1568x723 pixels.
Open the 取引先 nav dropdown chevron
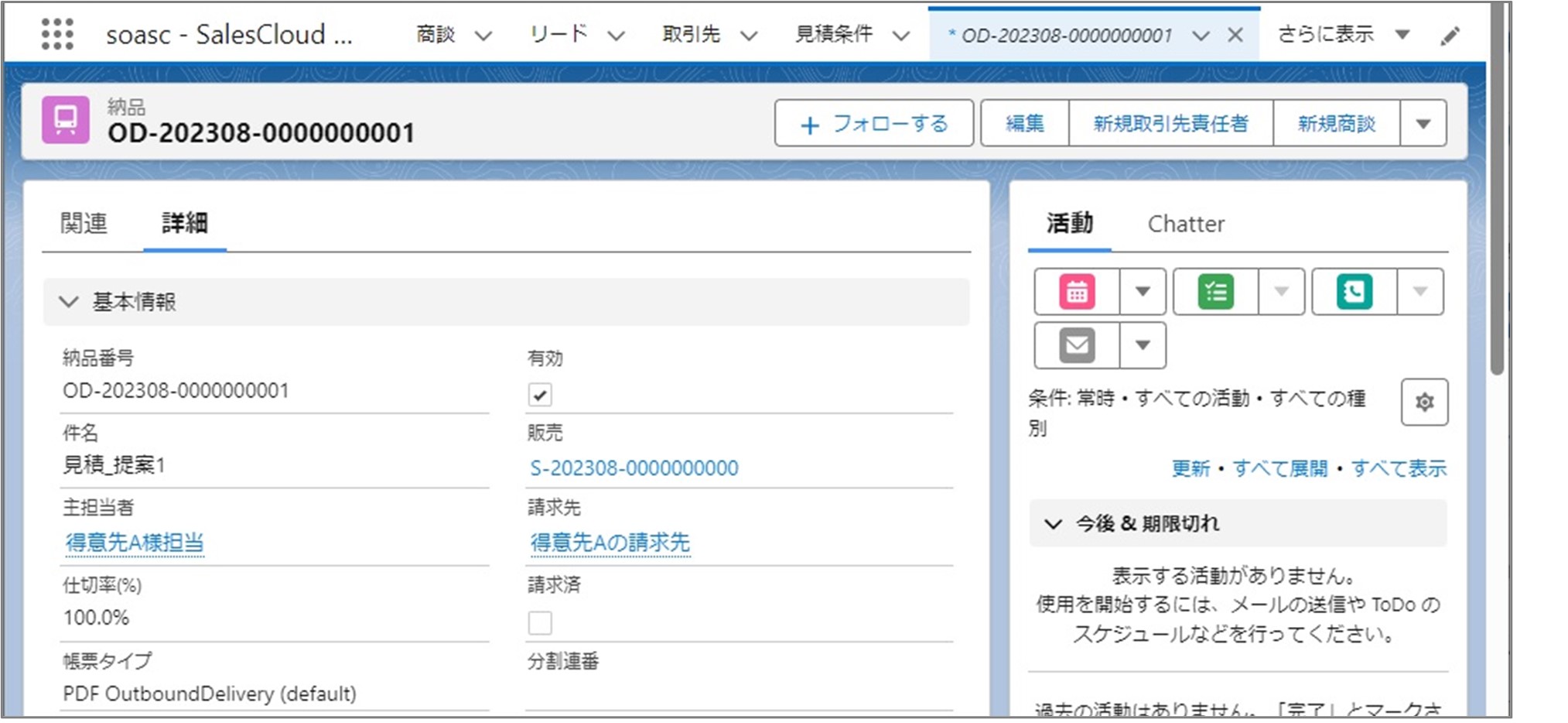click(x=748, y=36)
